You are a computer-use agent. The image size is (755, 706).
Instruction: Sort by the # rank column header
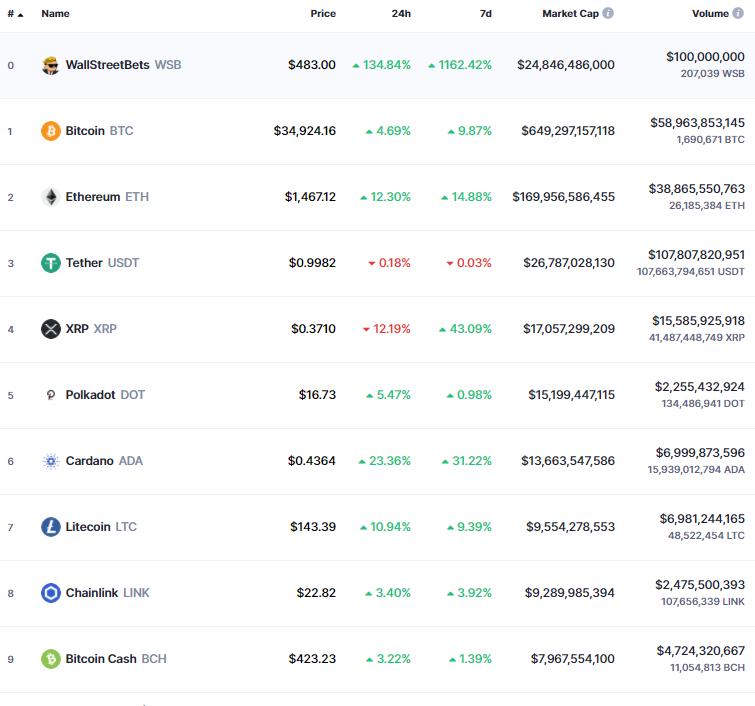[15, 13]
